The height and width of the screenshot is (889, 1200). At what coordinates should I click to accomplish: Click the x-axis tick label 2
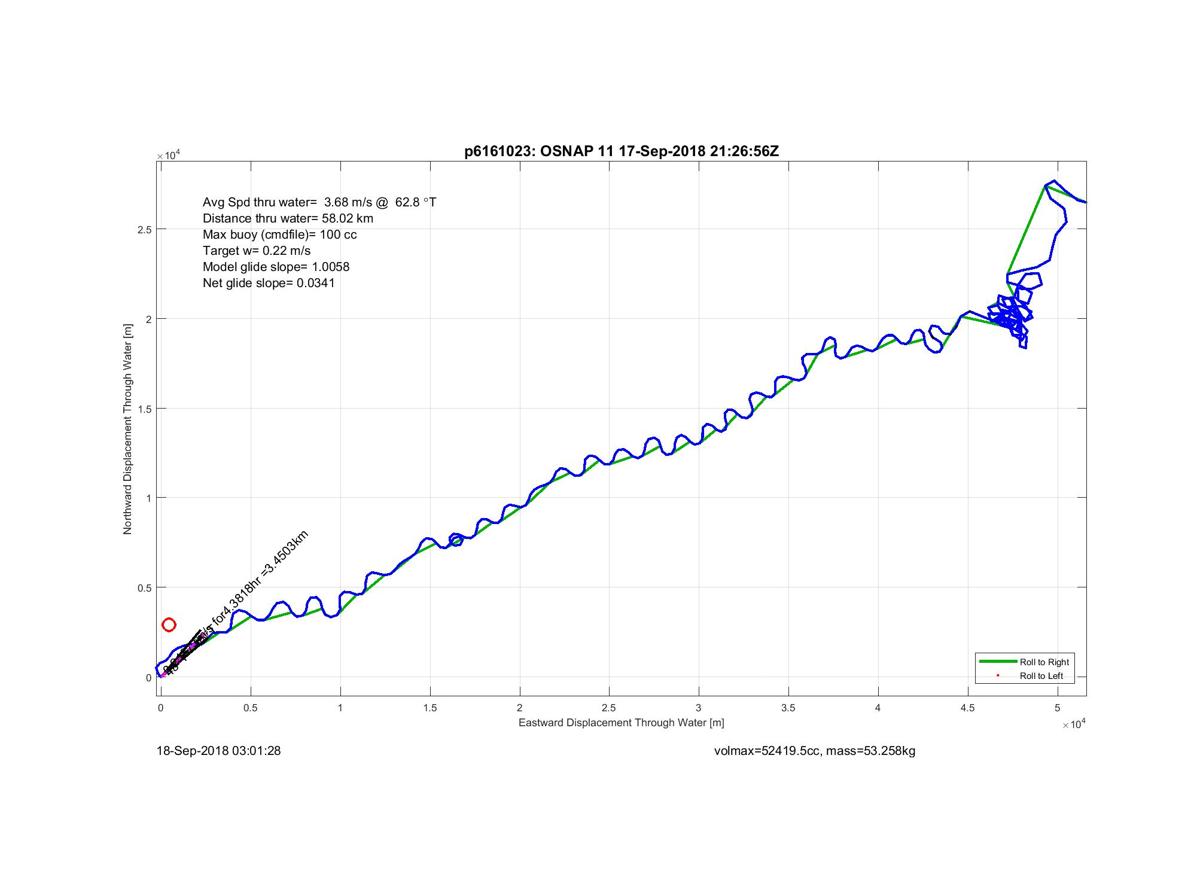(x=519, y=708)
